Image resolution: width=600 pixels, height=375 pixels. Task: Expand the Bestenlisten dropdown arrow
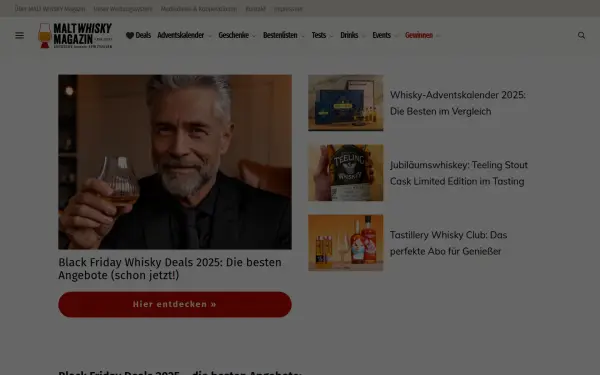click(303, 36)
